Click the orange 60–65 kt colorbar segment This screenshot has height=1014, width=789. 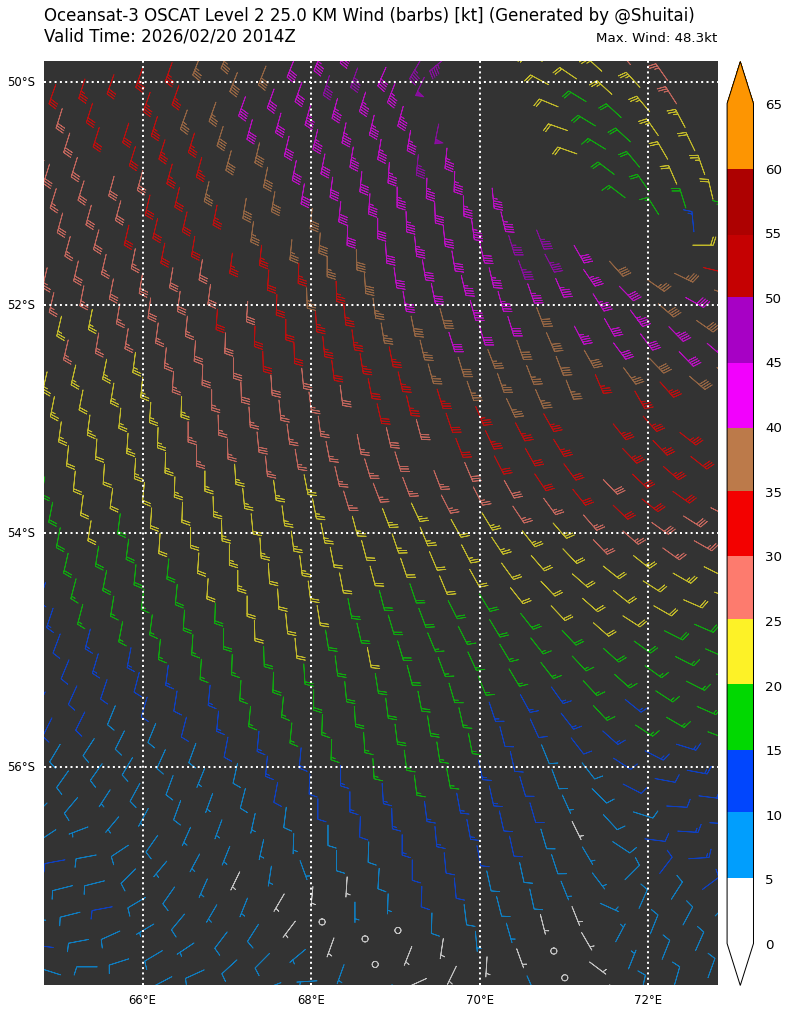(739, 137)
